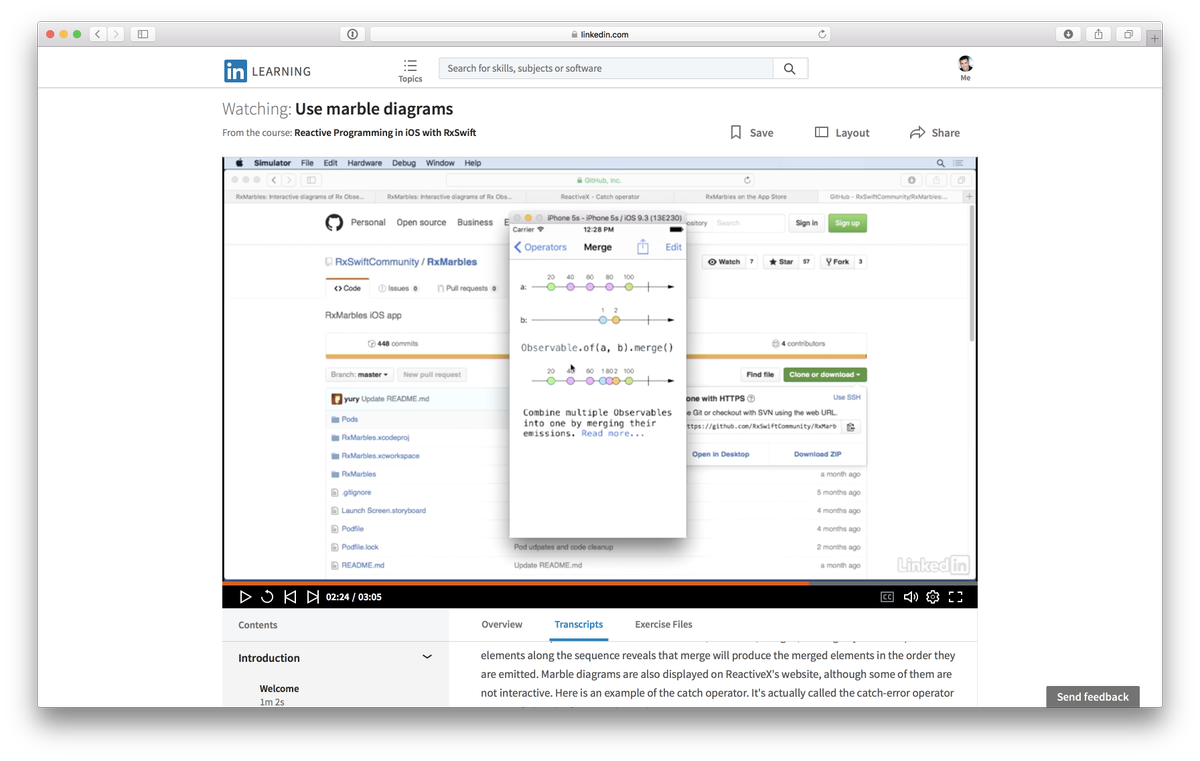
Task: Click the video time 02:24 / 03:05
Action: [354, 597]
